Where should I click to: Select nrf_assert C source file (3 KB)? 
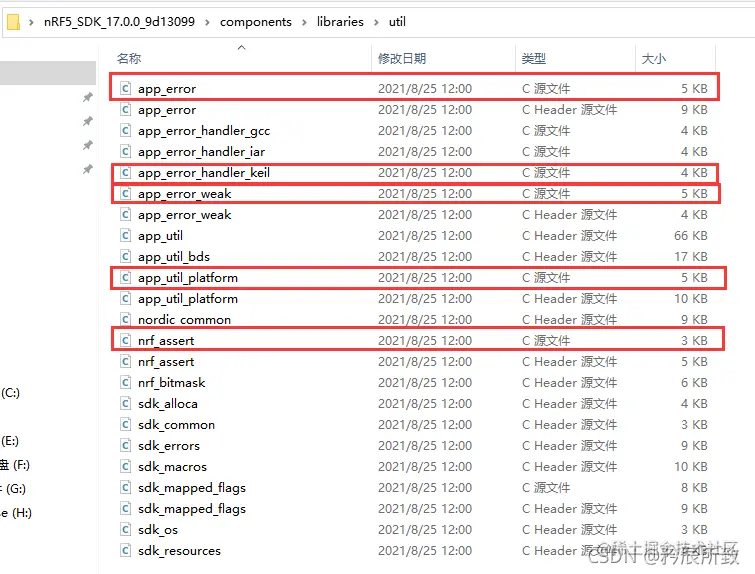(414, 340)
